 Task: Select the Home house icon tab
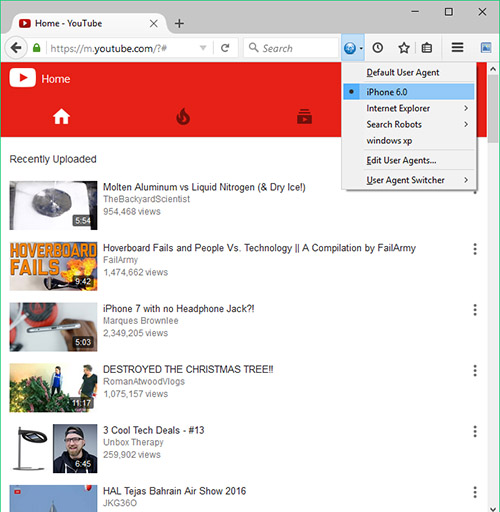click(61, 117)
